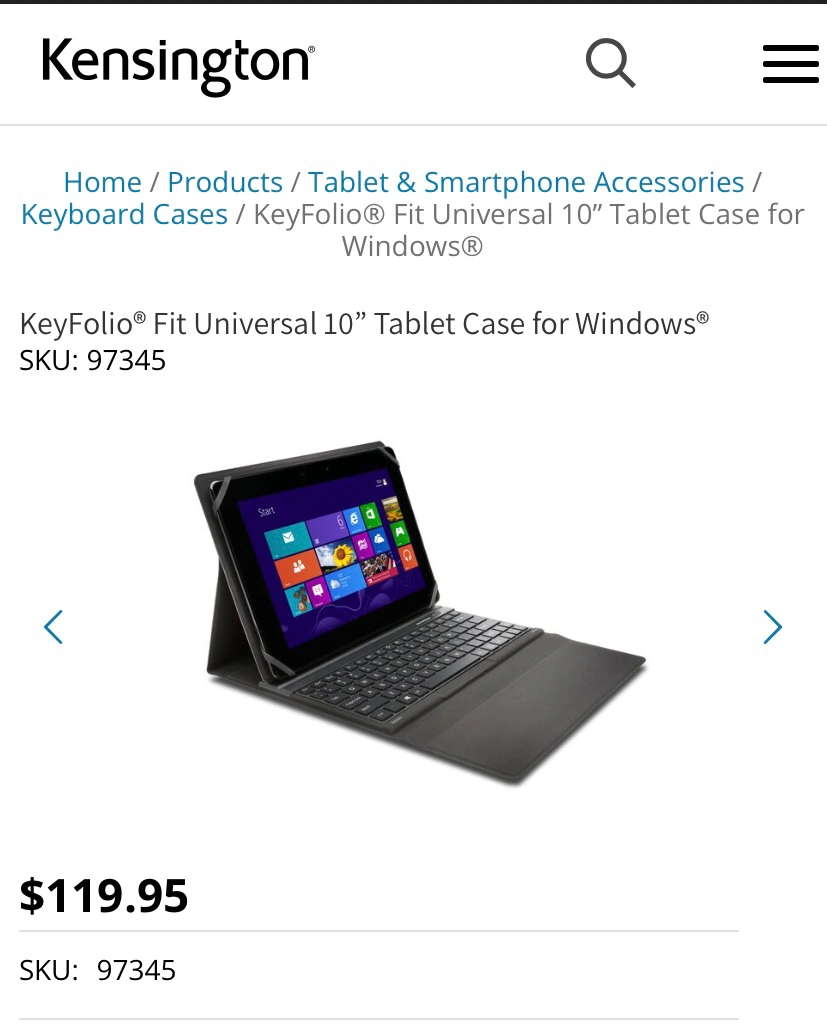Open Tablet & Smartphone Accessories breadcrumb
The height and width of the screenshot is (1029, 827).
[526, 182]
